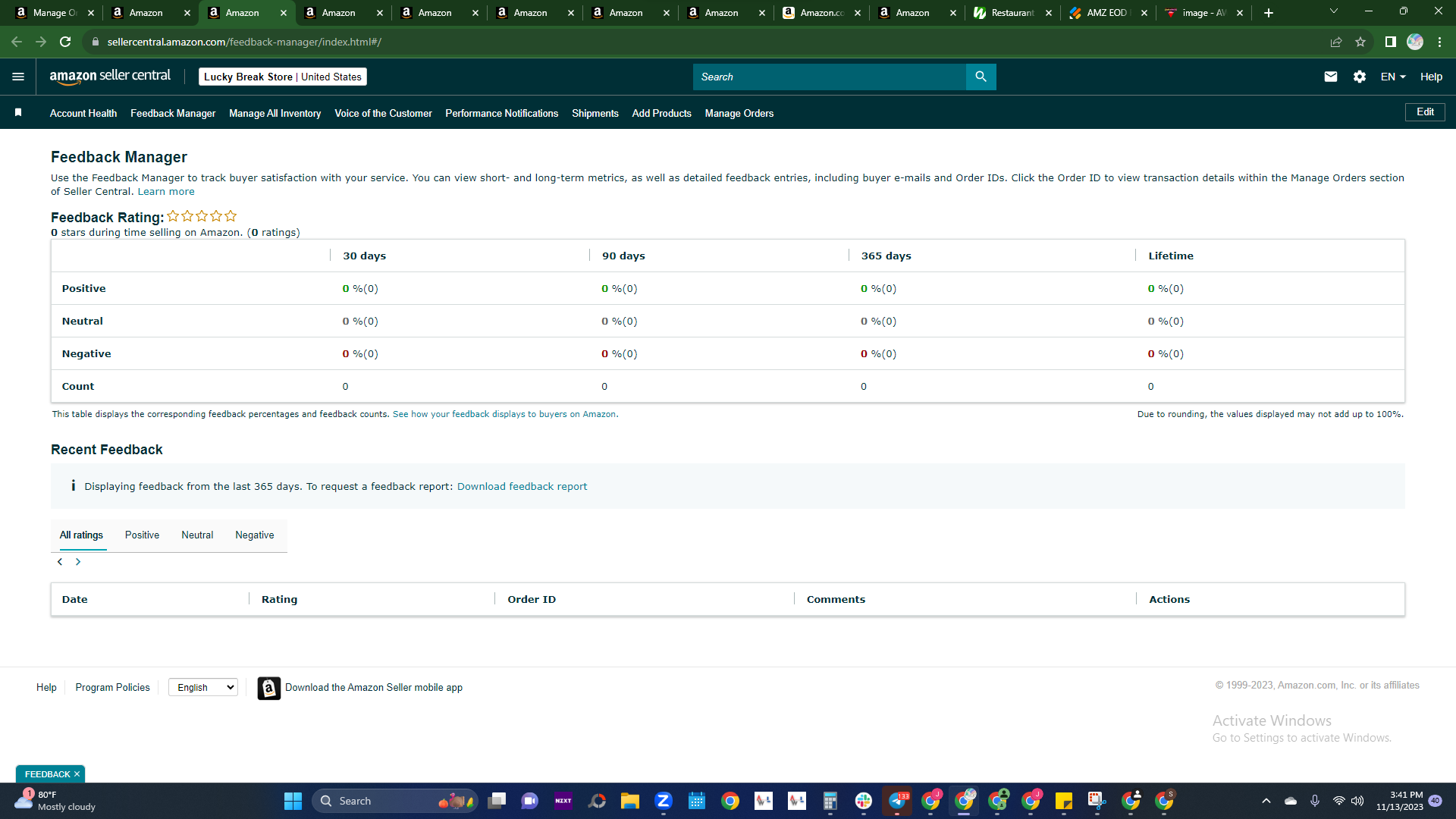1456x819 pixels.
Task: Click the Order ID column header
Action: pos(532,599)
